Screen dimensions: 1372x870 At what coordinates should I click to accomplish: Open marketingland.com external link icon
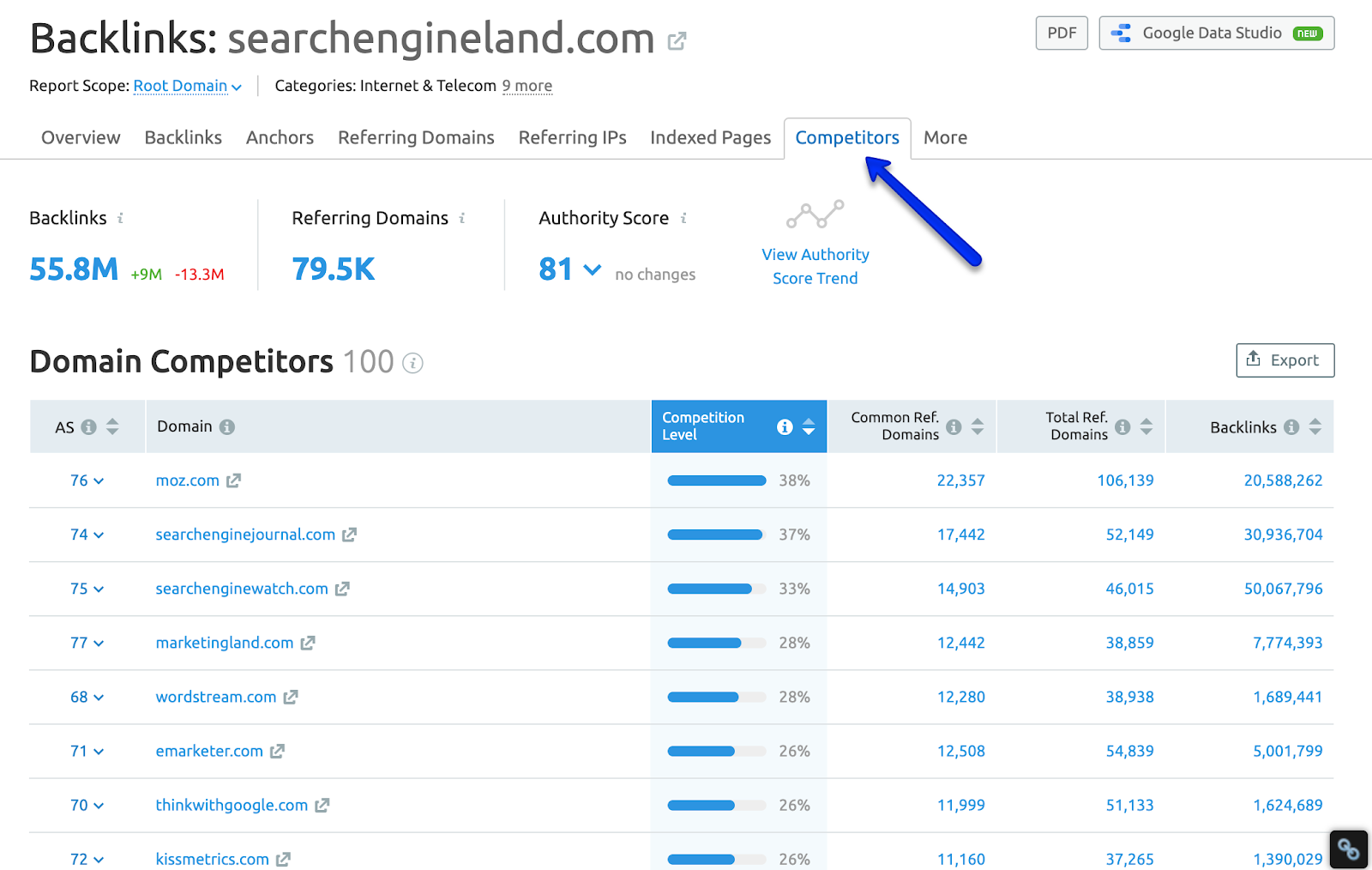coord(308,643)
